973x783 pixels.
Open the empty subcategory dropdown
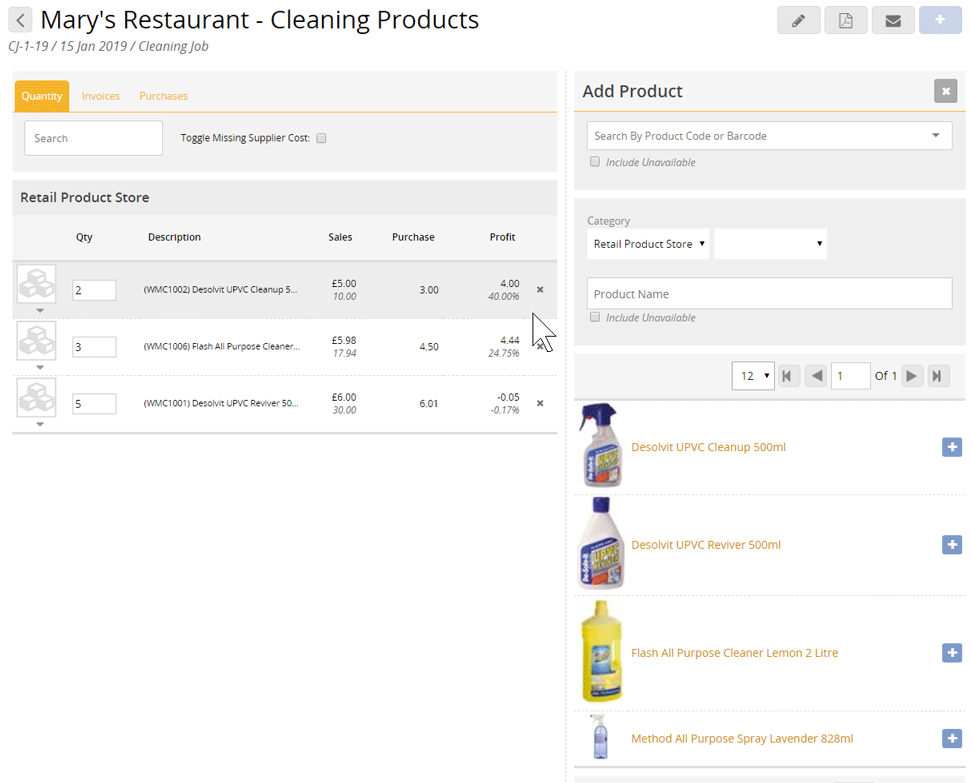tap(770, 244)
